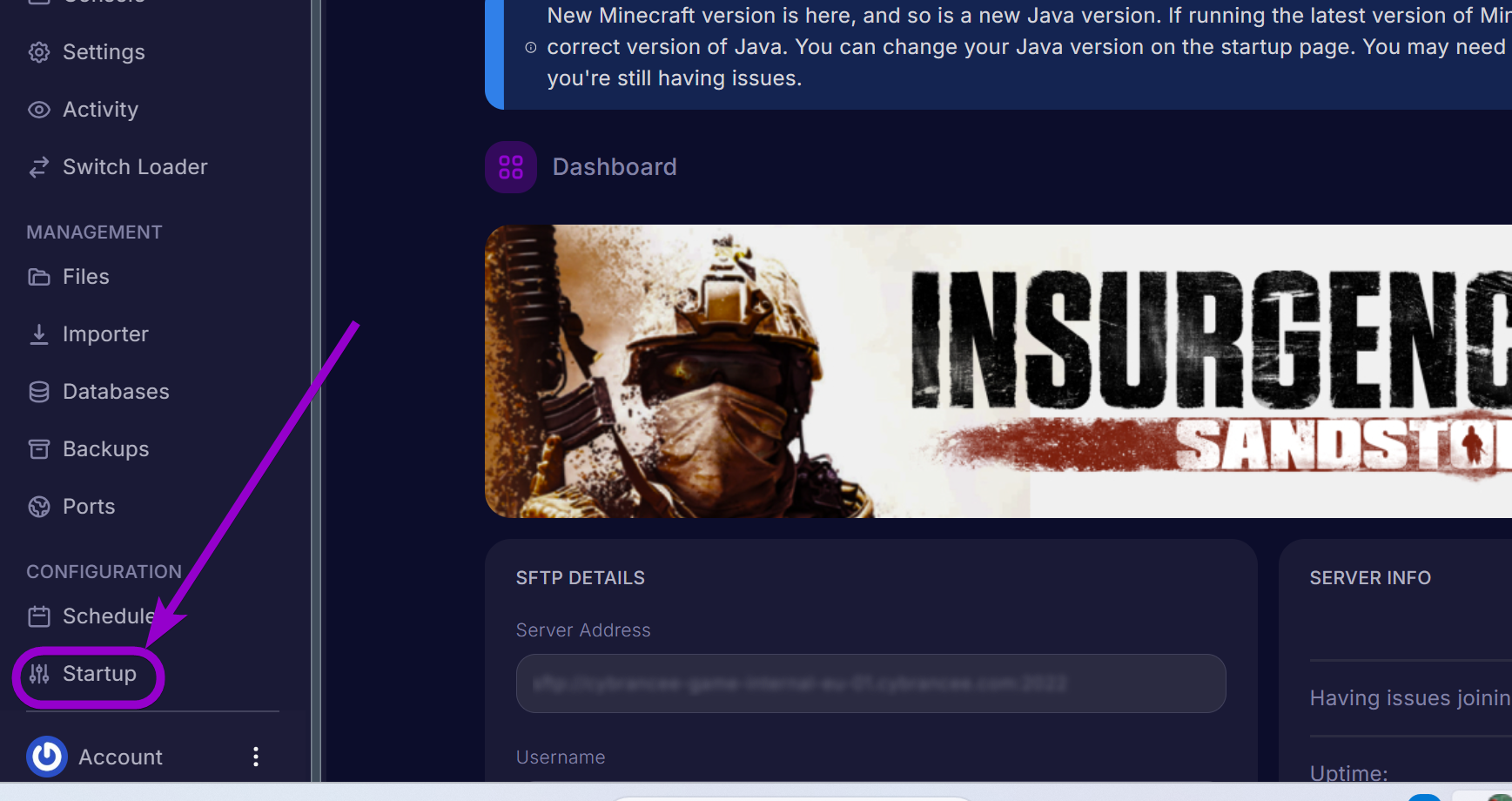Viewport: 1512px width, 801px height.
Task: Open Switch Loader in sidebar
Action: pyautogui.click(x=135, y=167)
